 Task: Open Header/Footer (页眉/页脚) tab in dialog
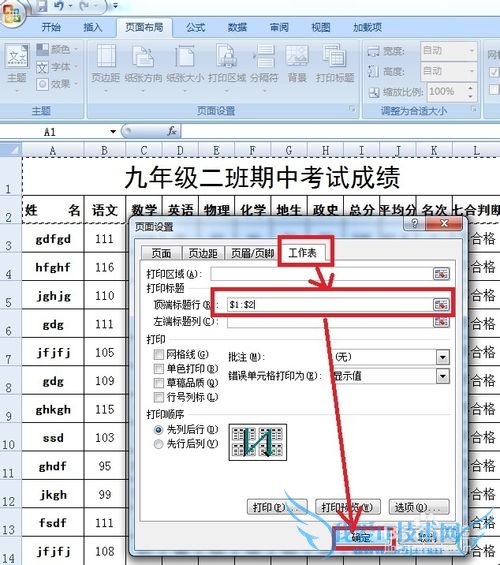click(253, 253)
